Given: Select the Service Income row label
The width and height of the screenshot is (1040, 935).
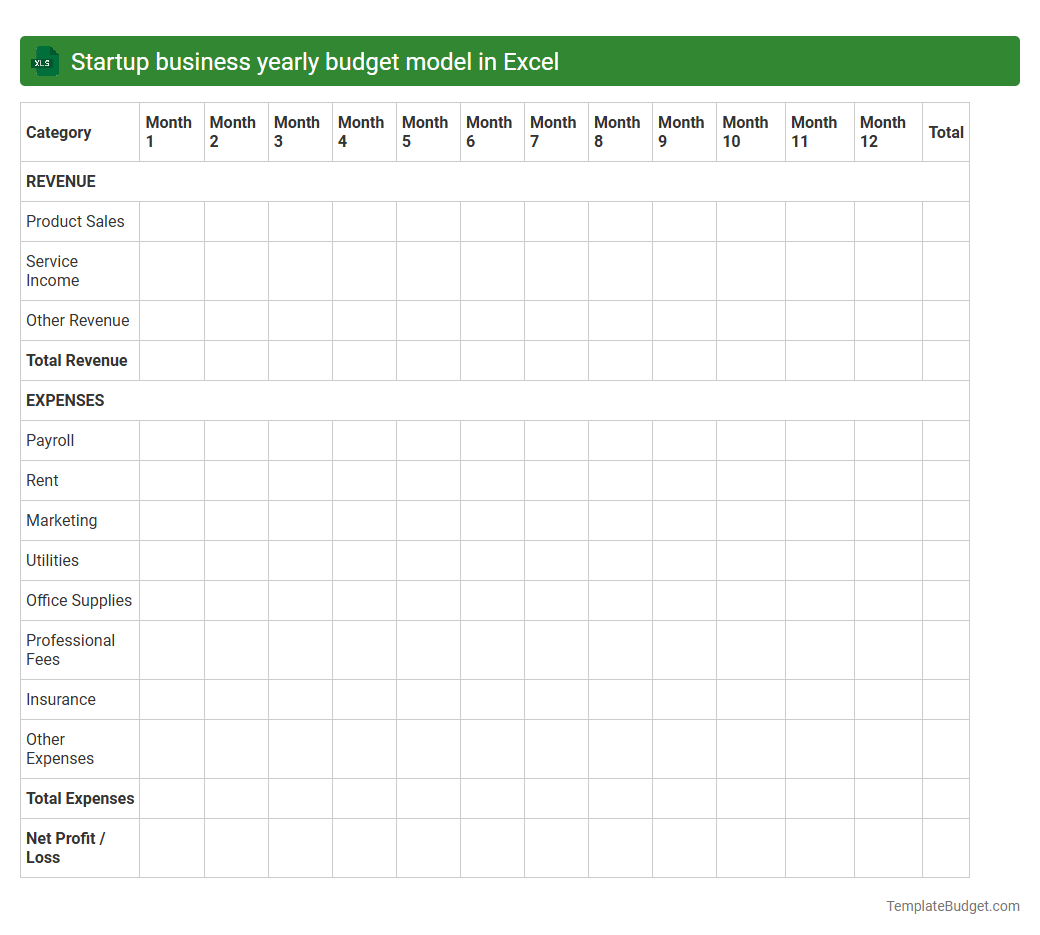Looking at the screenshot, I should [x=53, y=270].
